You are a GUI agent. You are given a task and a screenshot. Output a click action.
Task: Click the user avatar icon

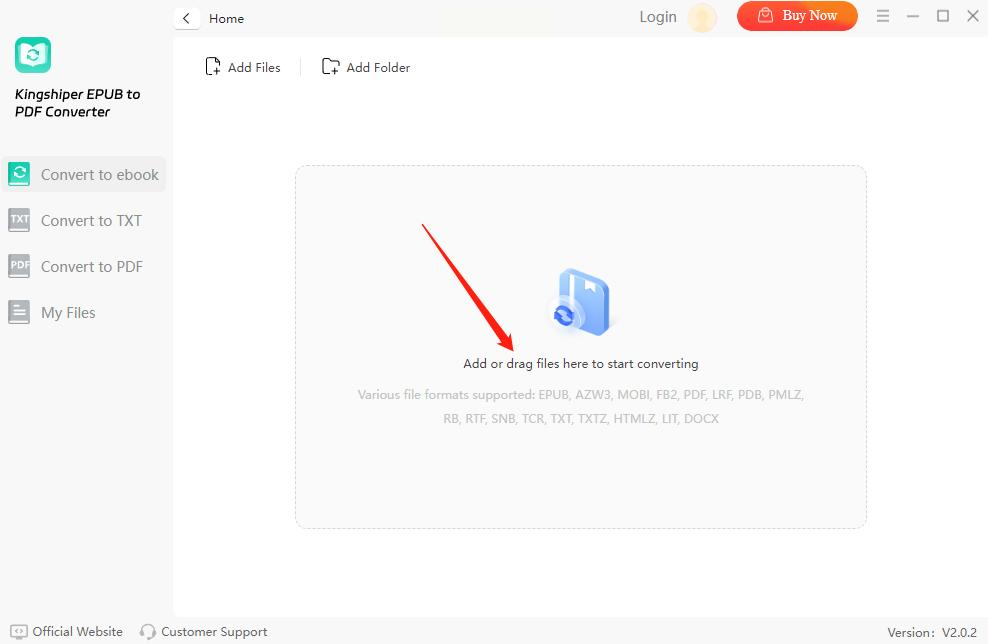point(701,18)
